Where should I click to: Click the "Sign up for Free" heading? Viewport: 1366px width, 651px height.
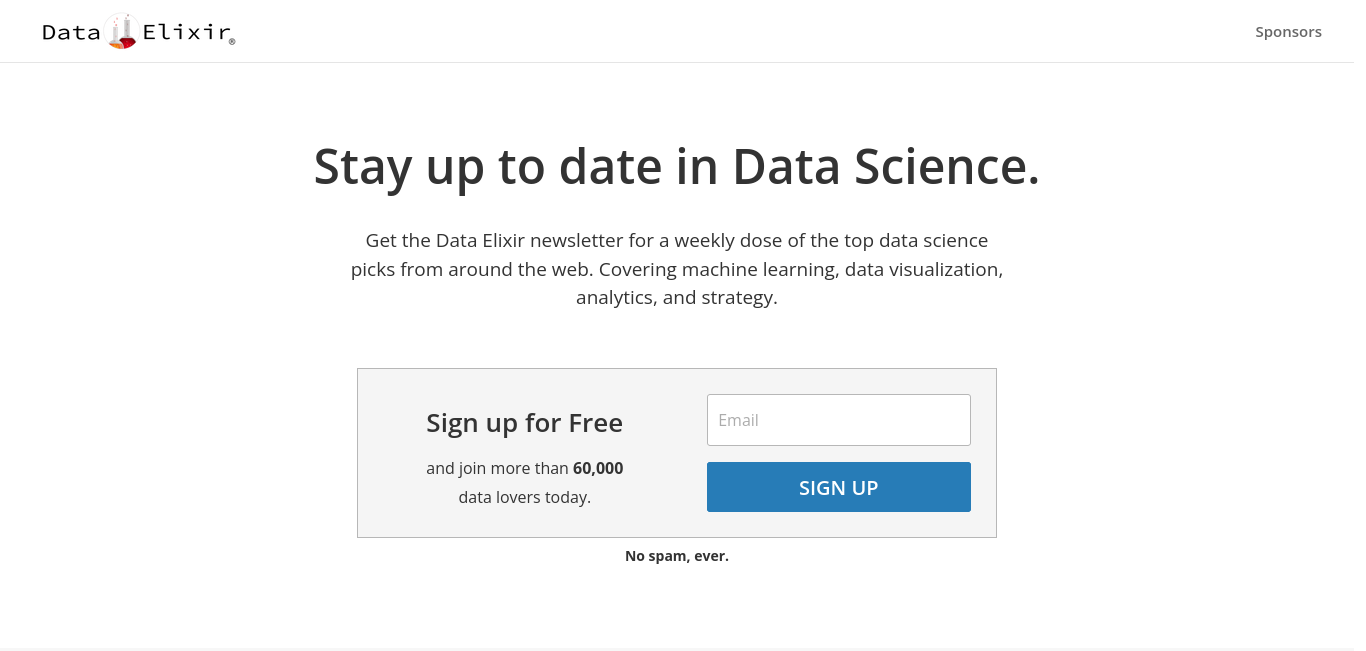tap(525, 423)
